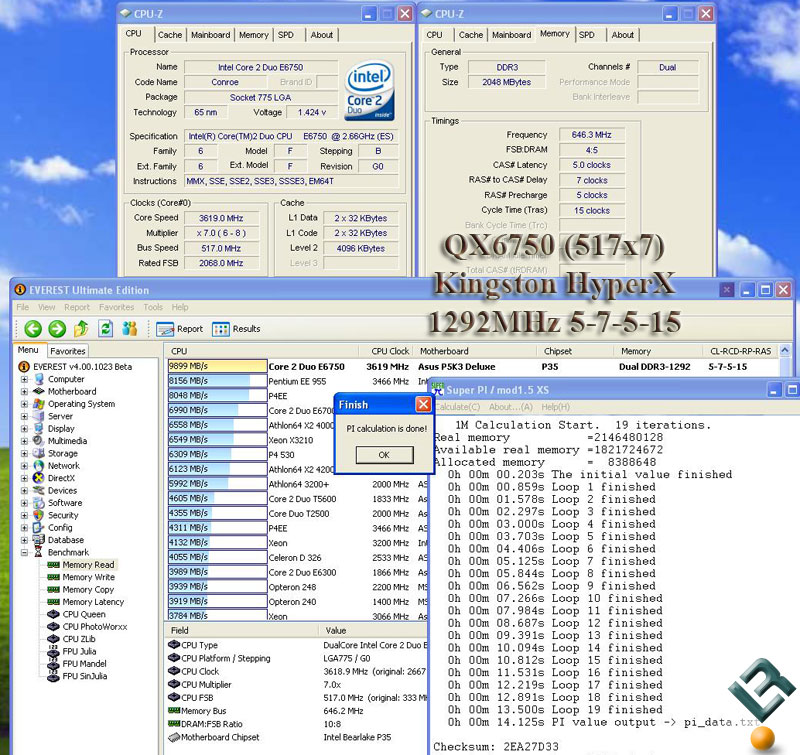This screenshot has height=755, width=800.
Task: Click the CPU Clock column header
Action: pos(390,351)
